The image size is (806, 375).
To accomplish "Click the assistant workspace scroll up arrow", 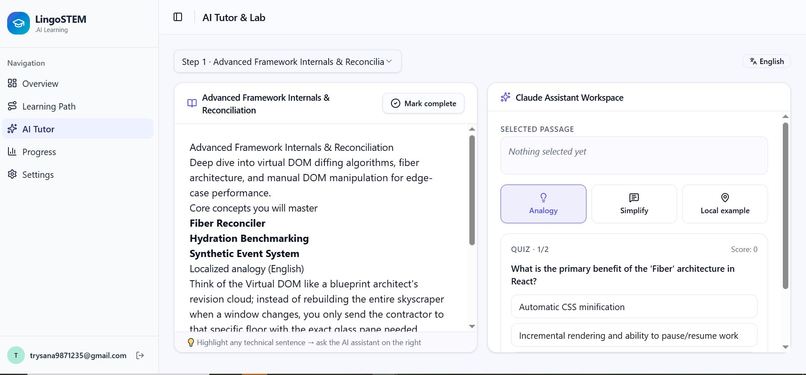I will click(785, 117).
